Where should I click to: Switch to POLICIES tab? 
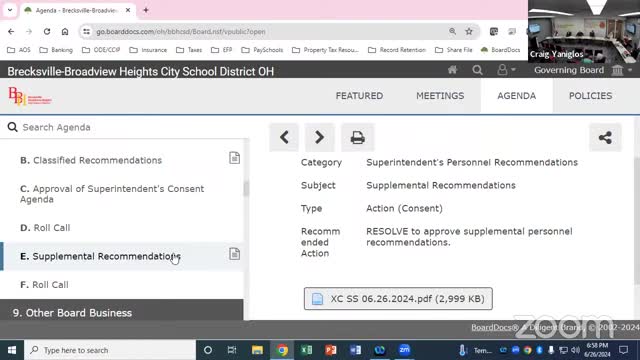(590, 96)
